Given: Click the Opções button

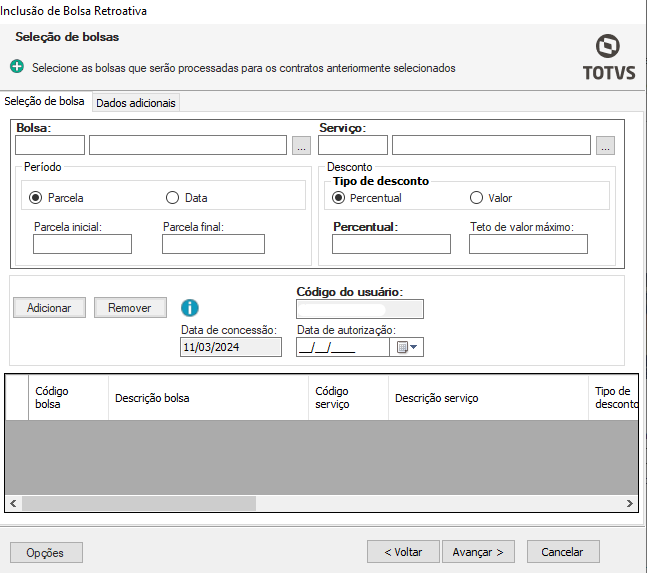Looking at the screenshot, I should point(46,552).
